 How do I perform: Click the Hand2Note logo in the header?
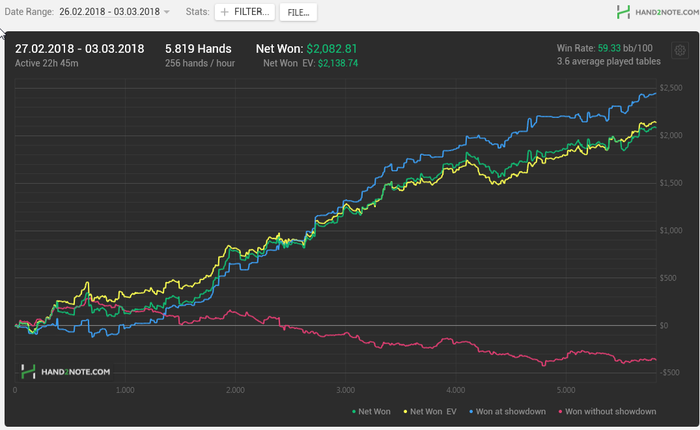(658, 12)
